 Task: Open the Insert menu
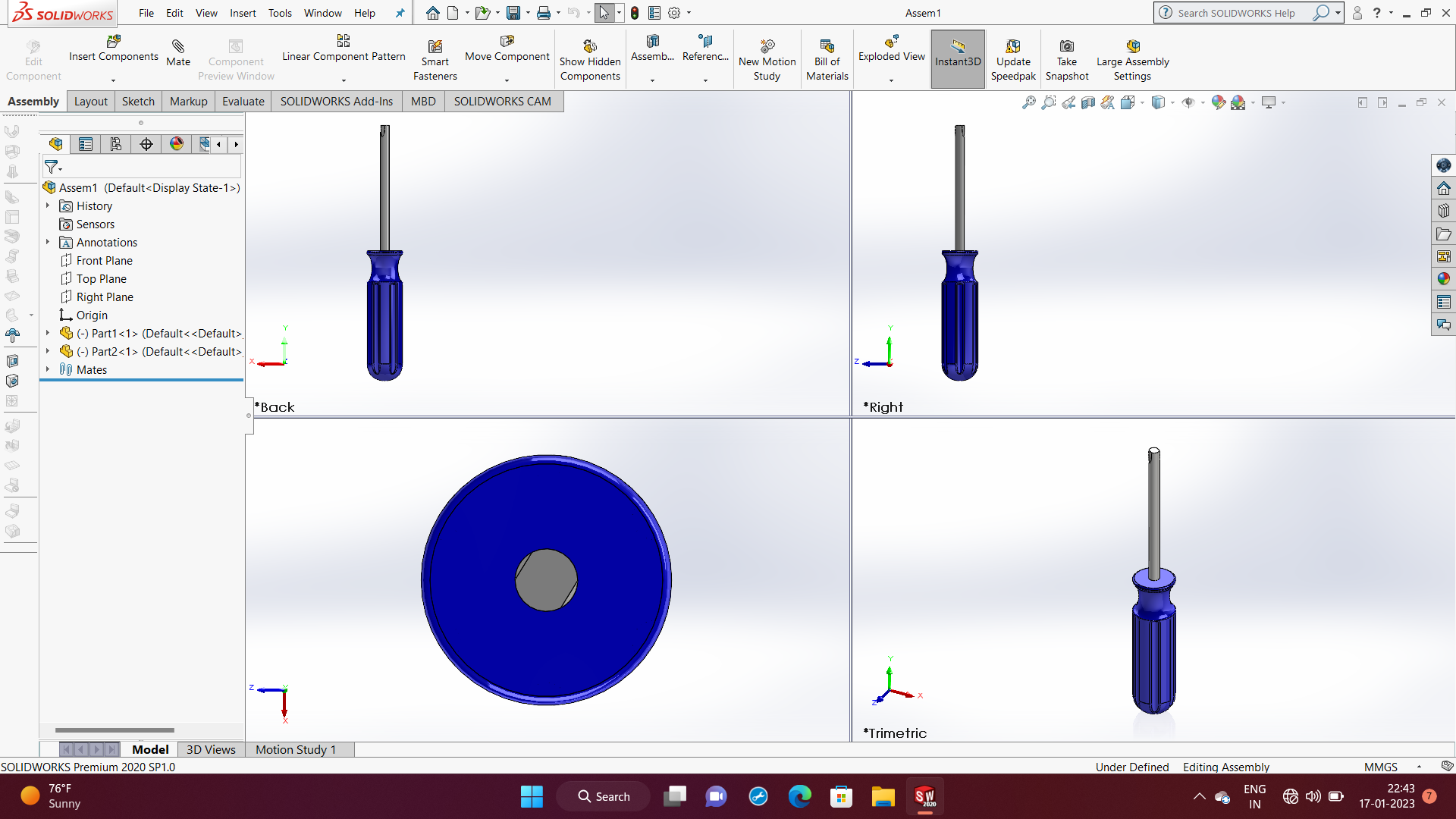(243, 13)
